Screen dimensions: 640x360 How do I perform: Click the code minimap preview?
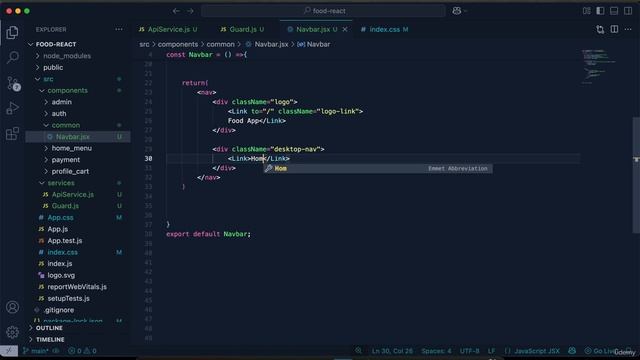pos(599,67)
